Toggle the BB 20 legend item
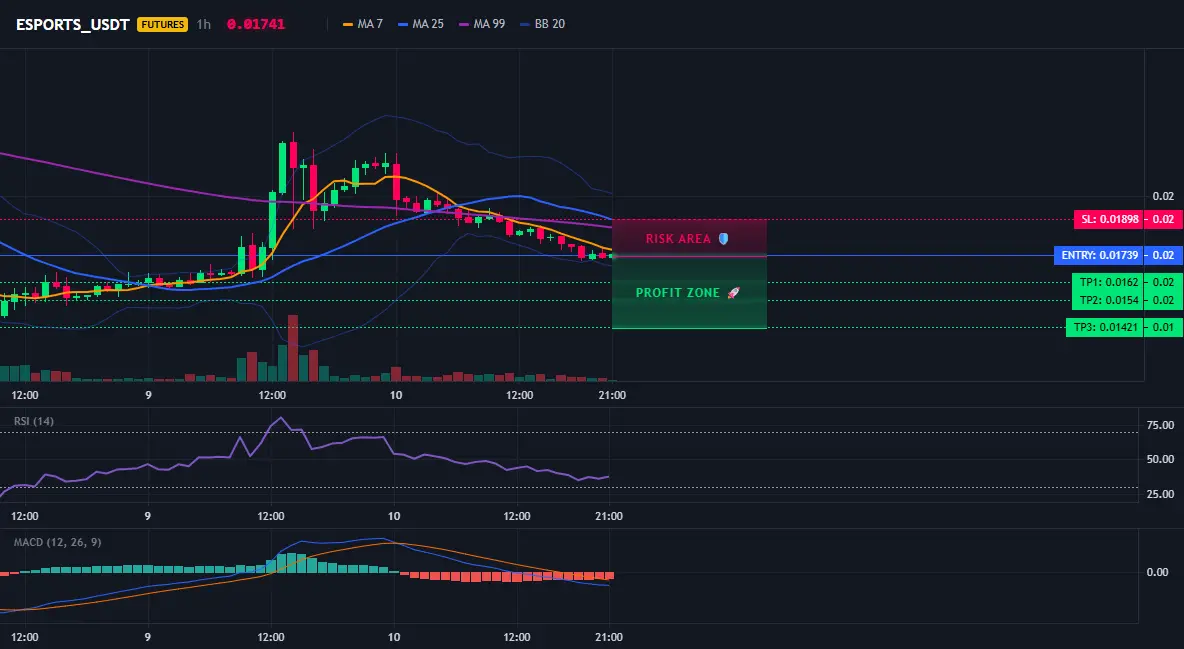 [x=542, y=24]
